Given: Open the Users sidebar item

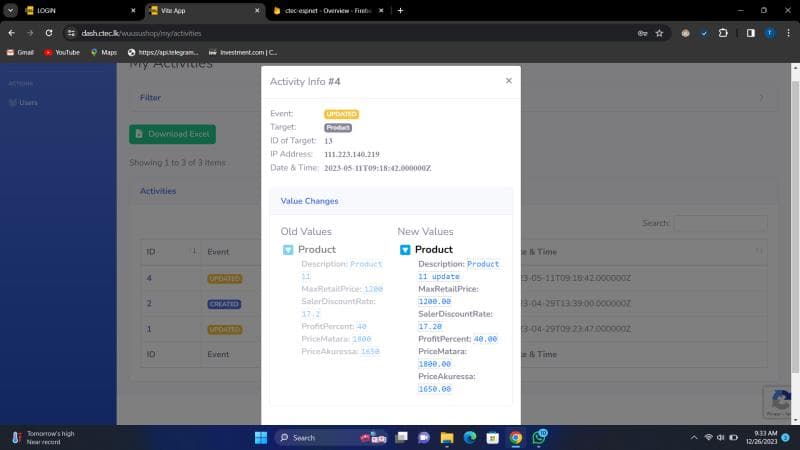Looking at the screenshot, I should pyautogui.click(x=28, y=102).
